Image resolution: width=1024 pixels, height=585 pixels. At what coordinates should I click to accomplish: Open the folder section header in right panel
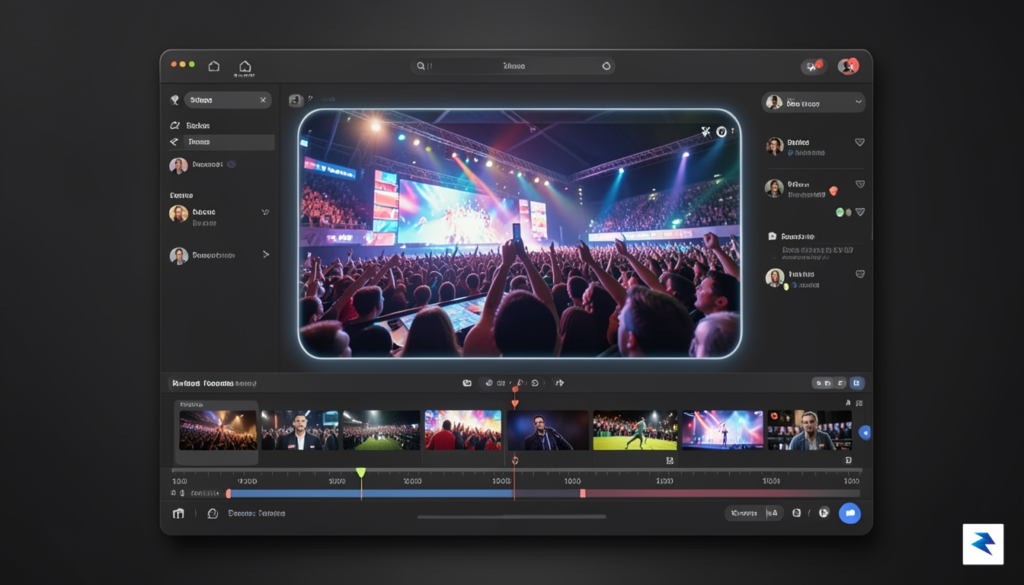tap(792, 236)
